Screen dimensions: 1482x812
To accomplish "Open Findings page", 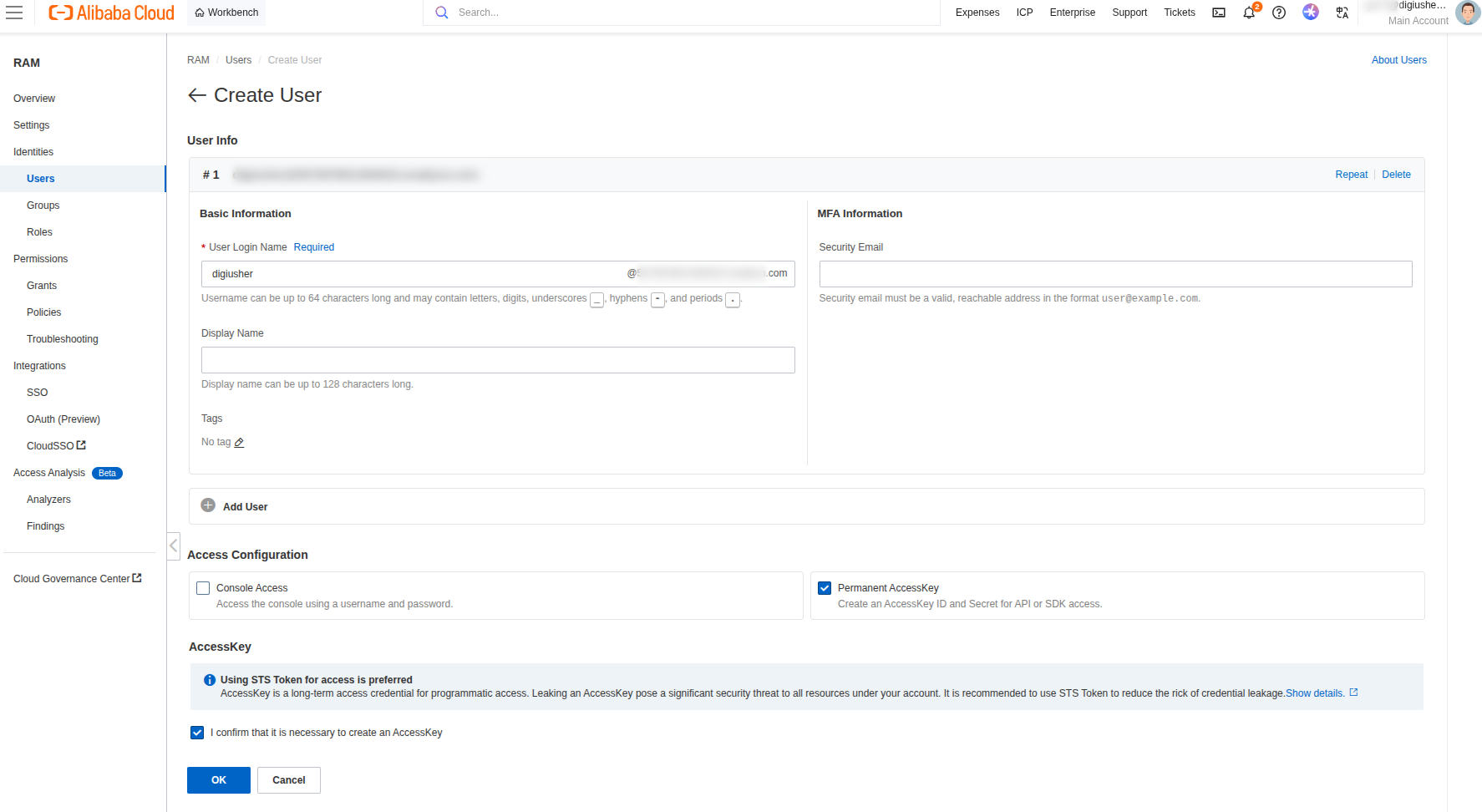I will (x=45, y=526).
